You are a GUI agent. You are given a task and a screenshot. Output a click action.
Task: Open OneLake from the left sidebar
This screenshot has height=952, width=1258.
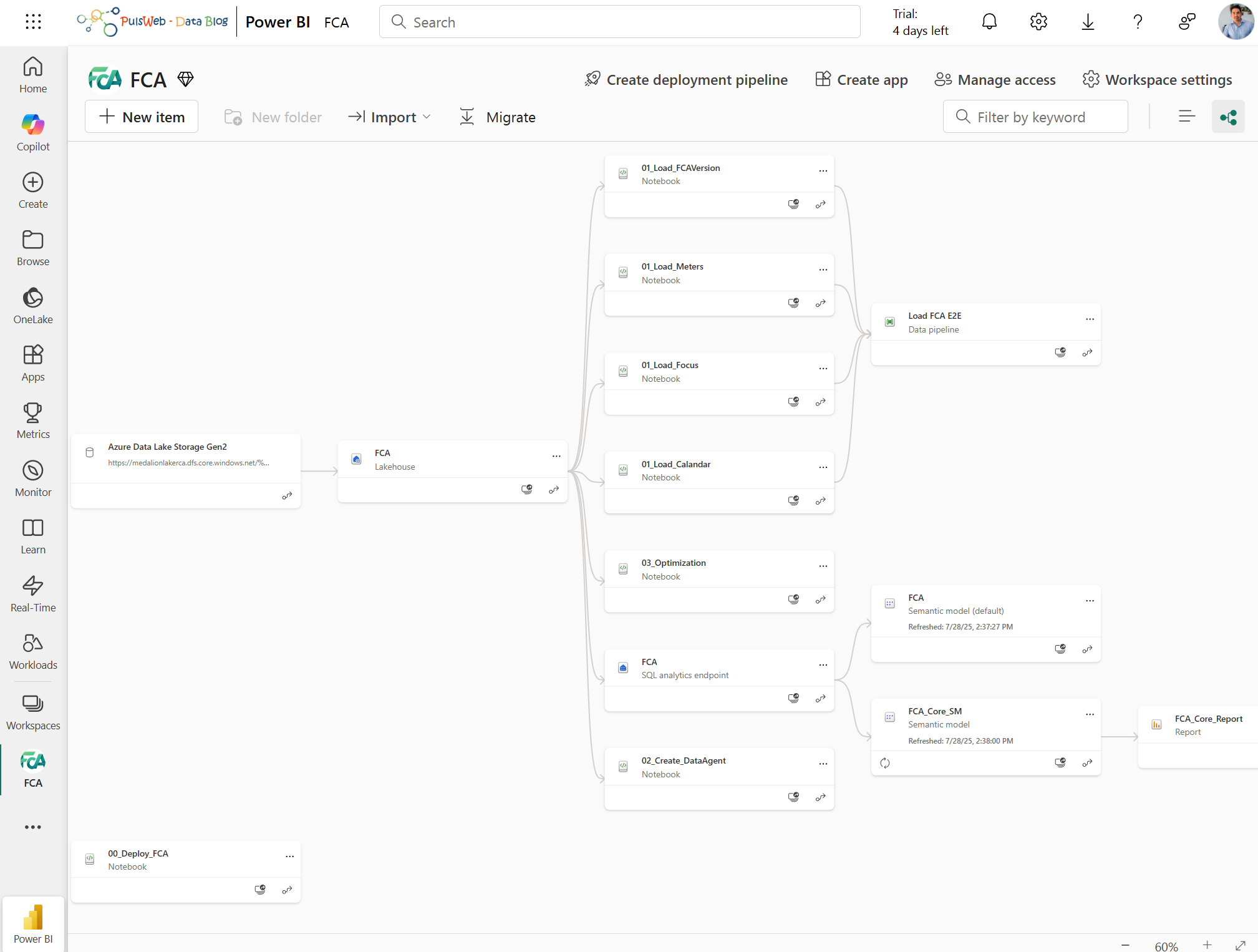pos(33,305)
